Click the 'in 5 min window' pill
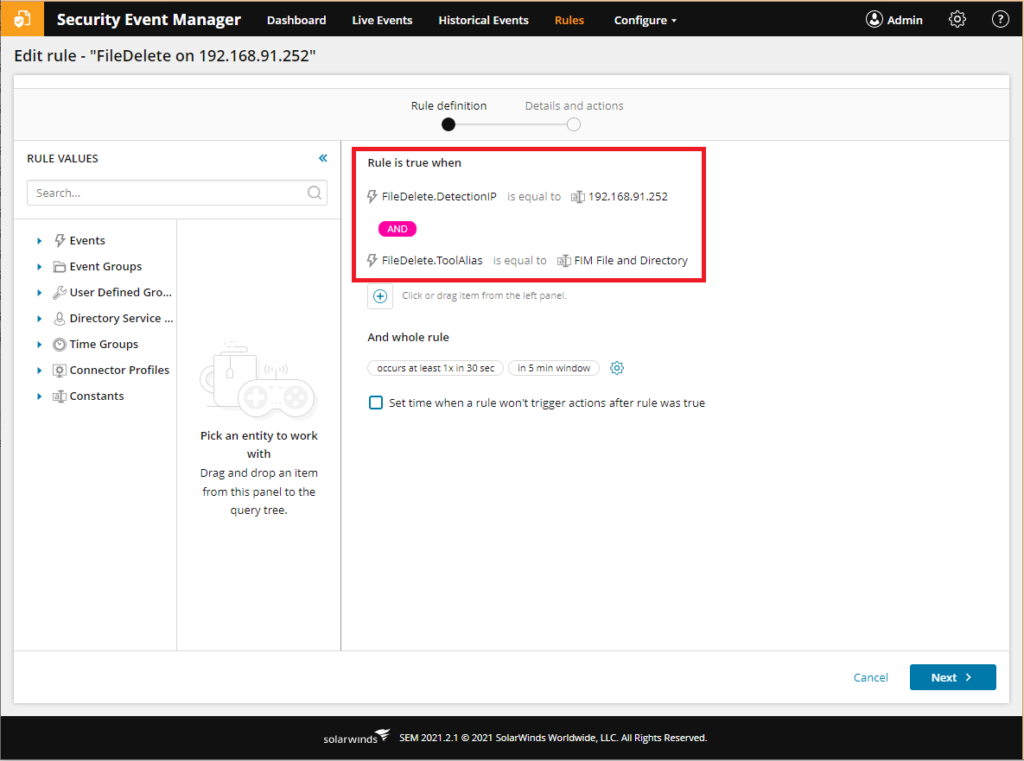The image size is (1024, 761). click(x=554, y=368)
